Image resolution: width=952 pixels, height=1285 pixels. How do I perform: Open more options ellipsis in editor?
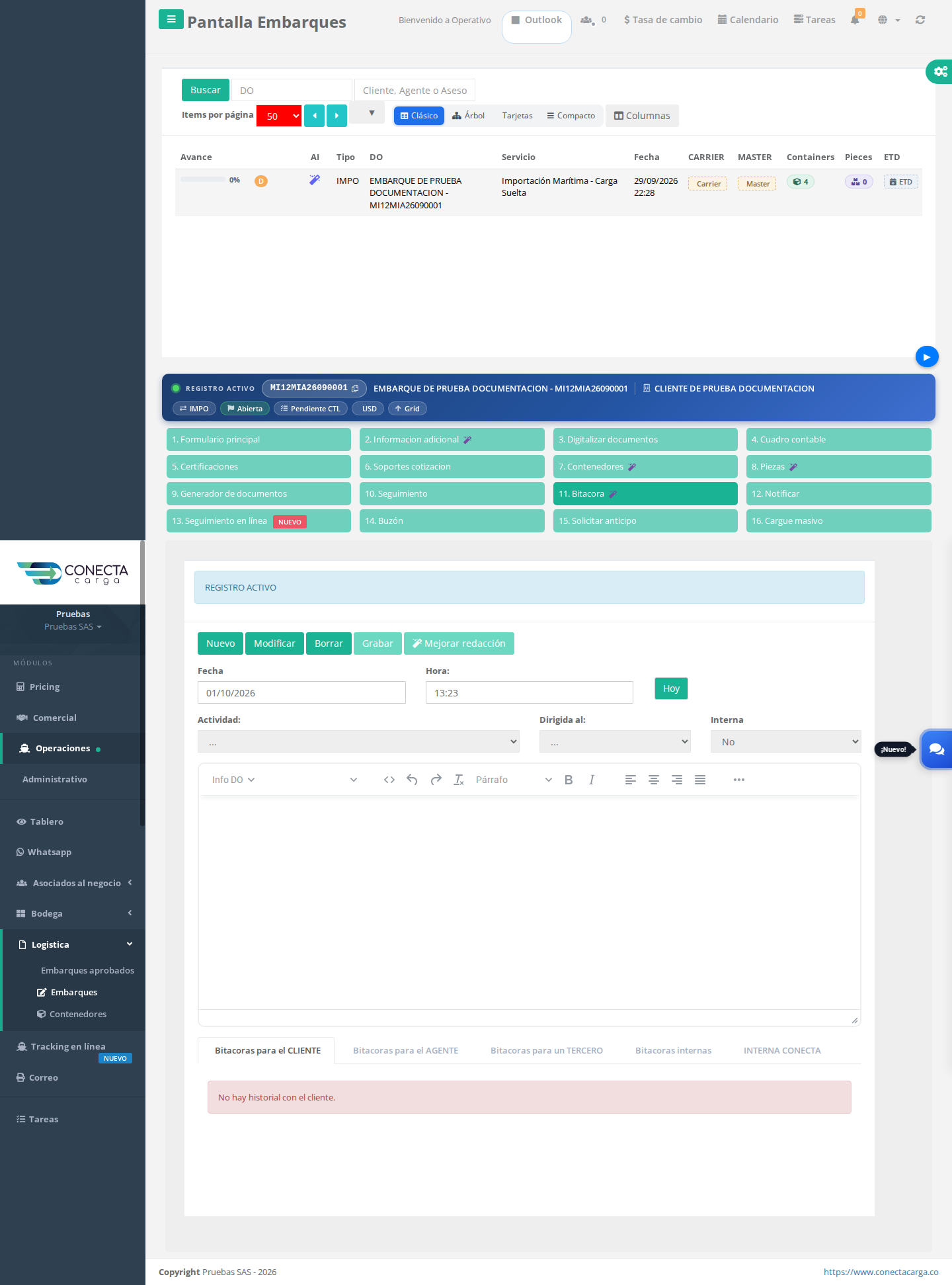coord(739,780)
